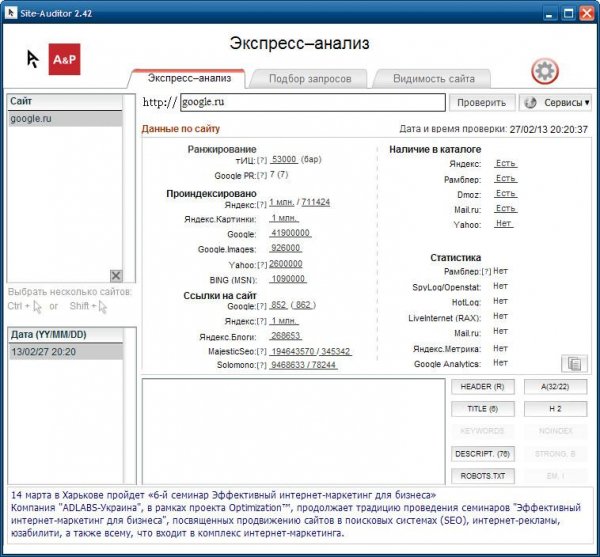Open the Yahoo catalog Нет link
This screenshot has height=557, width=600.
coord(504,223)
